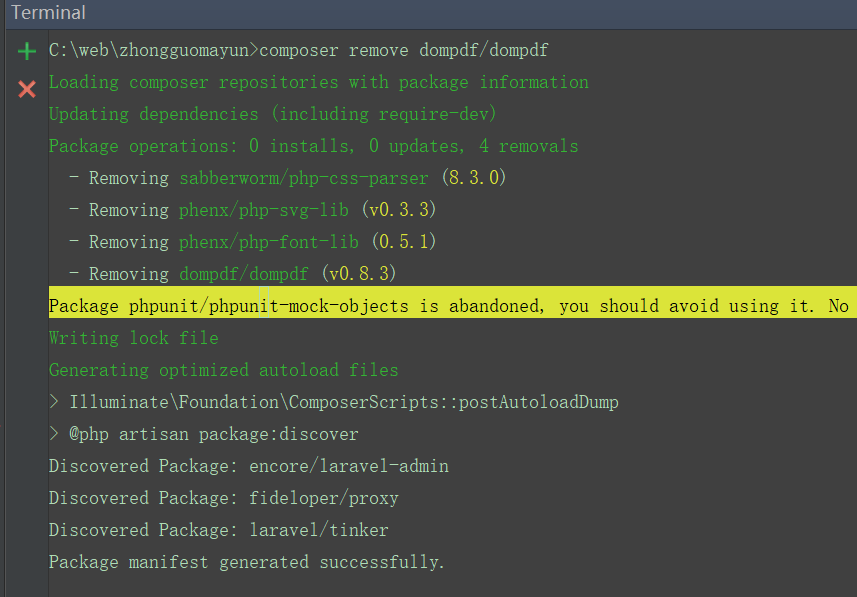Click the sabberworm/php-css-parser package name
Viewport: 857px width, 597px height.
click(304, 178)
